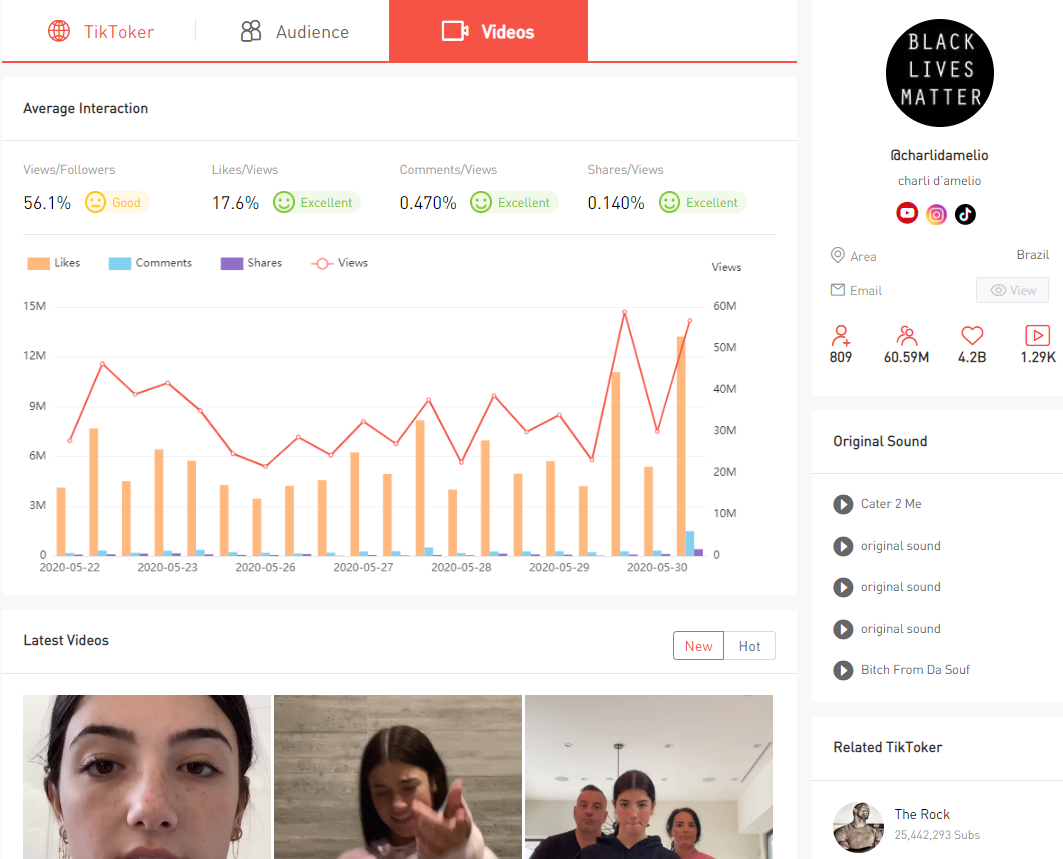Open the YouTube channel icon
This screenshot has width=1063, height=859.
click(907, 214)
